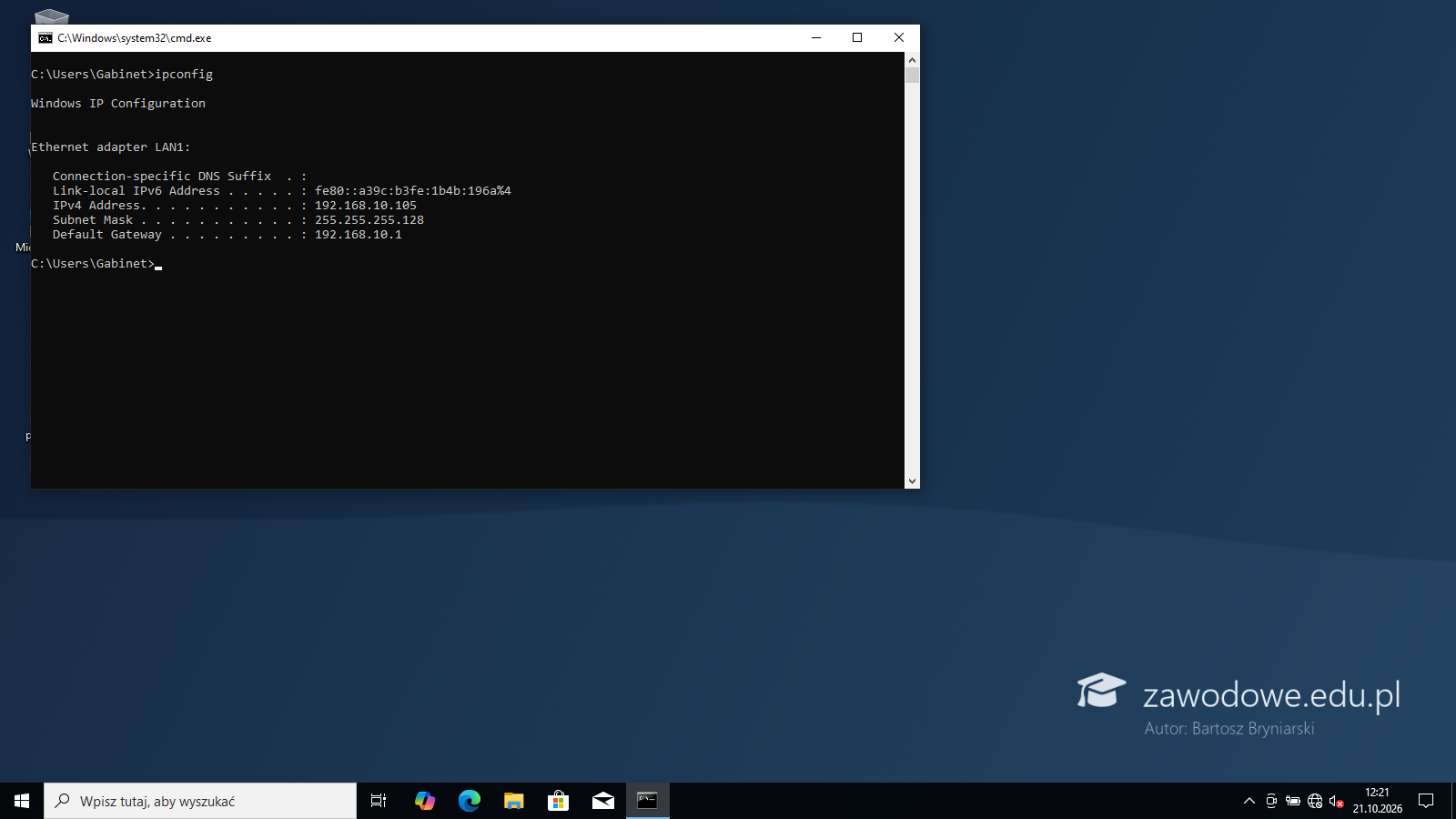Click the muted speaker volume icon
The height and width of the screenshot is (819, 1456).
pyautogui.click(x=1337, y=801)
